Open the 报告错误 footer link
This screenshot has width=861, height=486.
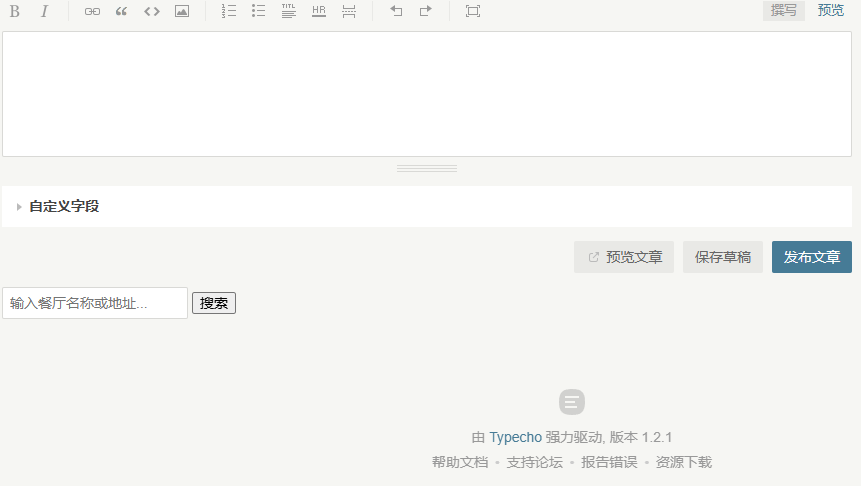[609, 462]
